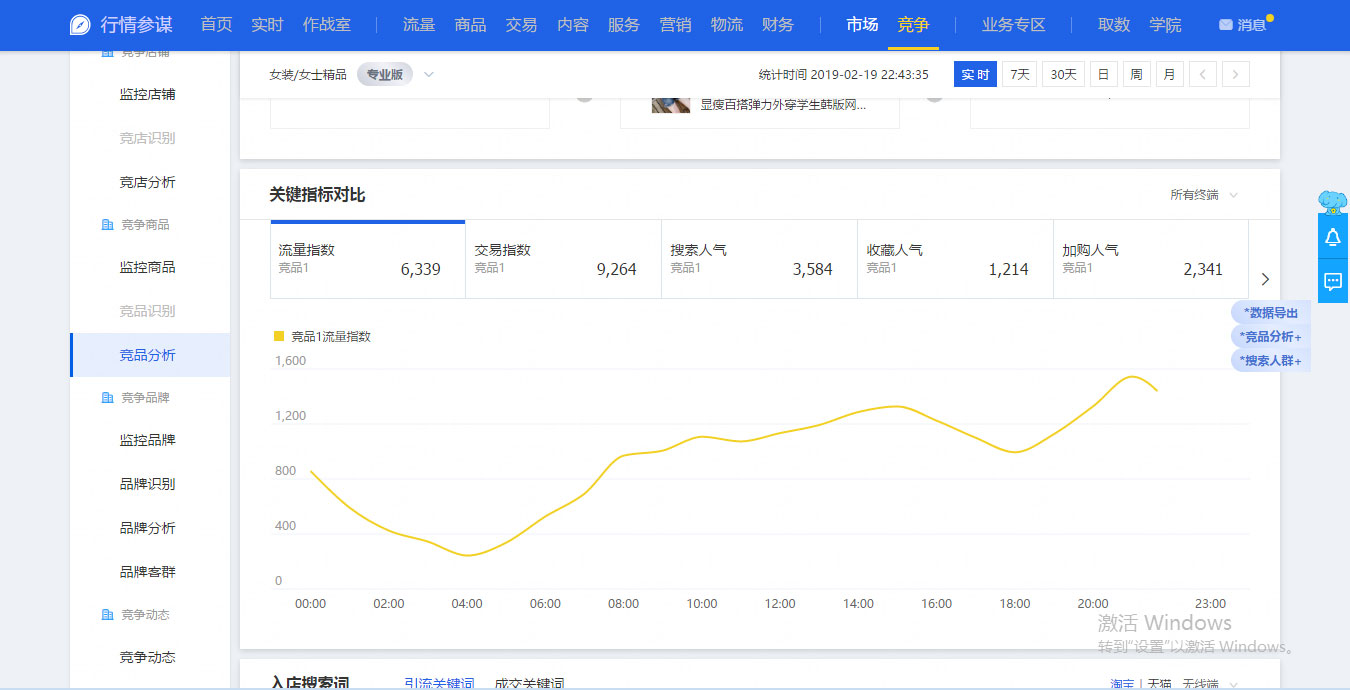This screenshot has width=1350, height=690.
Task: Go to next date arrow
Action: pyautogui.click(x=1236, y=74)
